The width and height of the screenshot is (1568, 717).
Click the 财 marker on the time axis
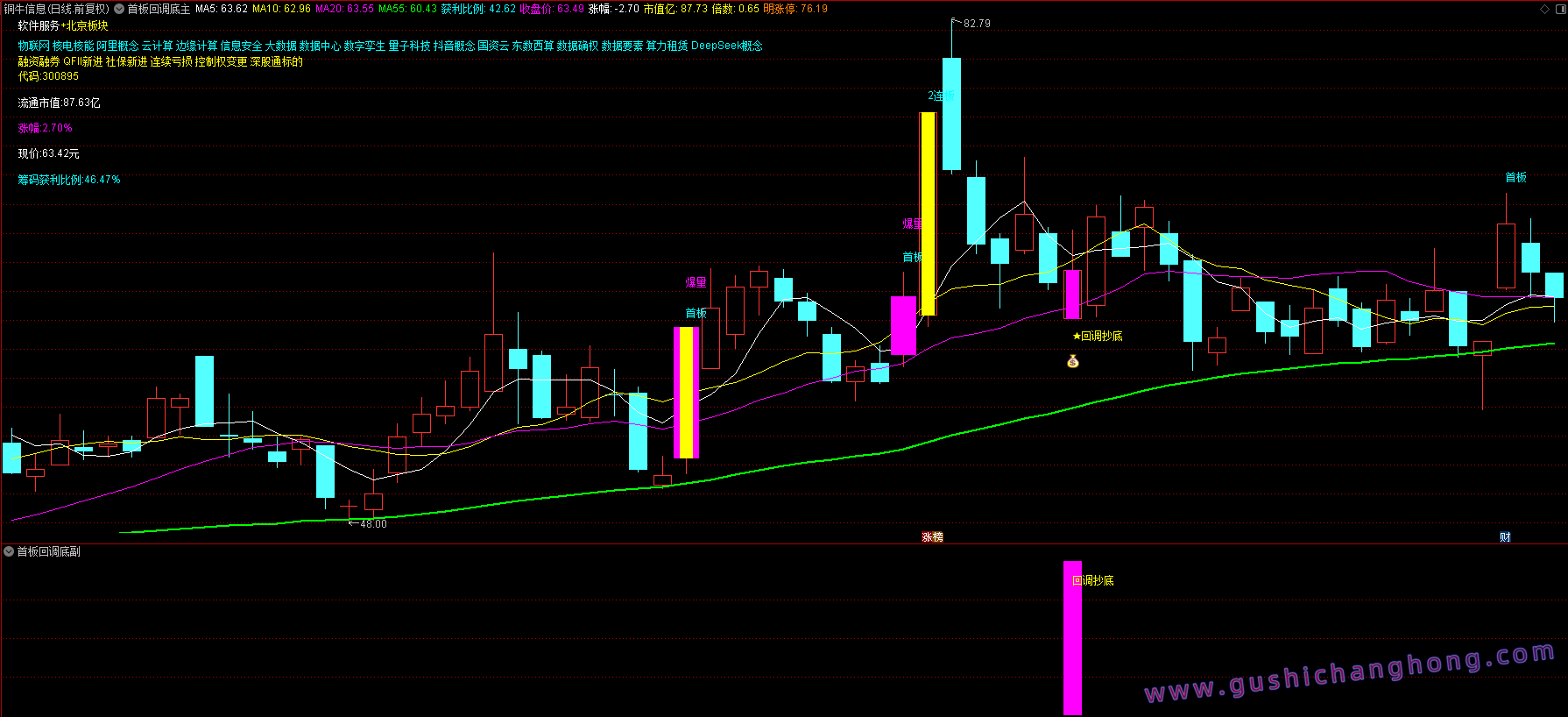[x=1505, y=537]
